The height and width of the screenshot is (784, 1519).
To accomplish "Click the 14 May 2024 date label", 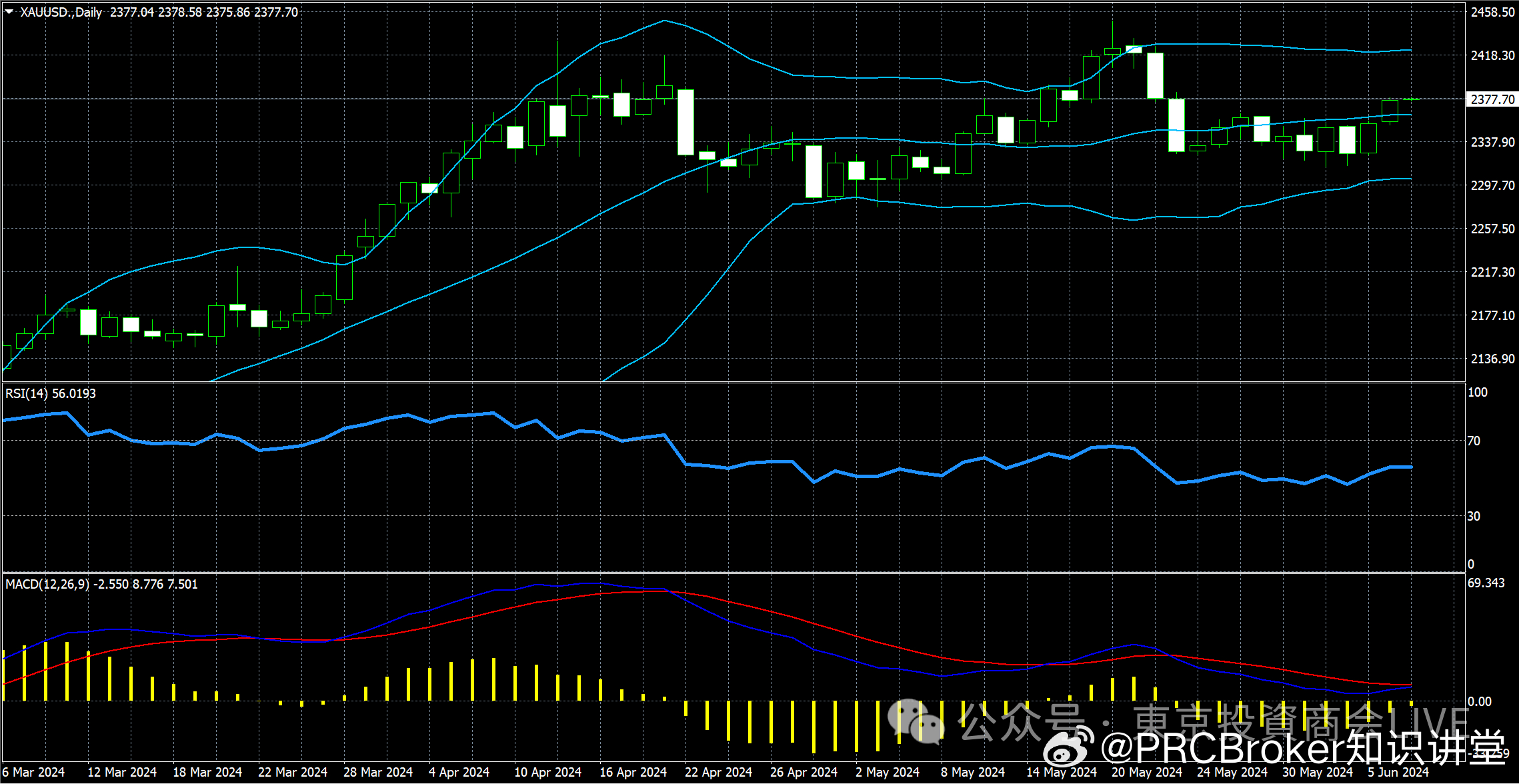I will point(1062,772).
